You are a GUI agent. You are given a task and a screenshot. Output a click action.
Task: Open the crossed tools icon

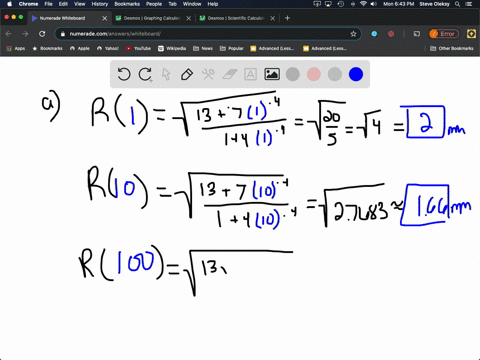point(208,74)
